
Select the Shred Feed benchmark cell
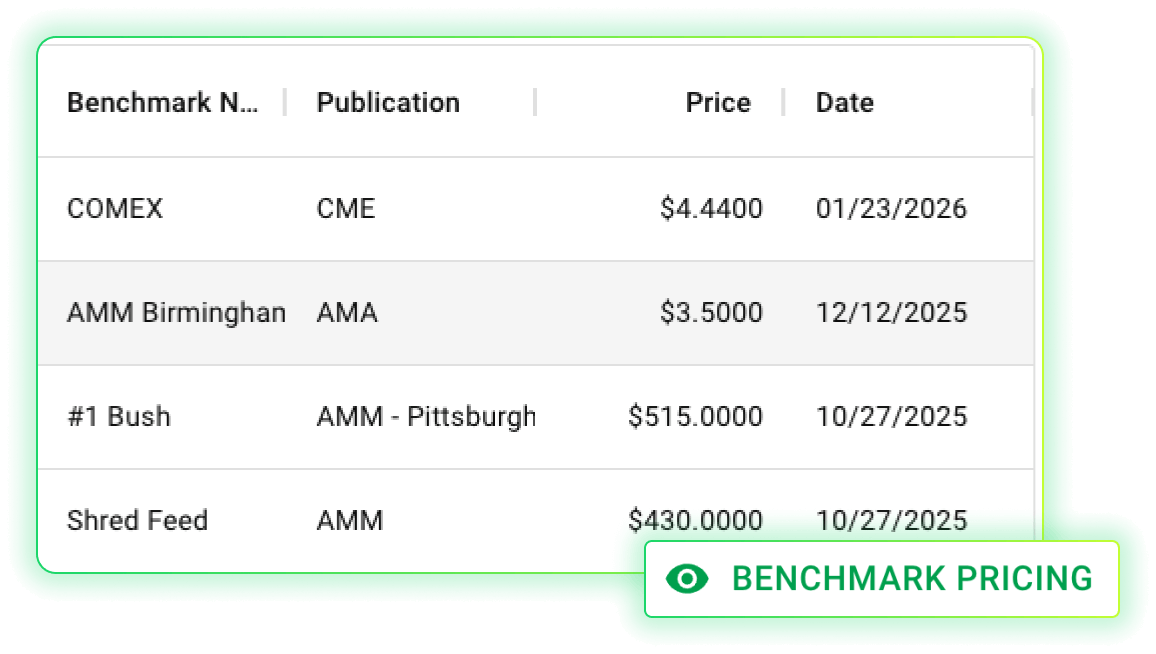137,520
